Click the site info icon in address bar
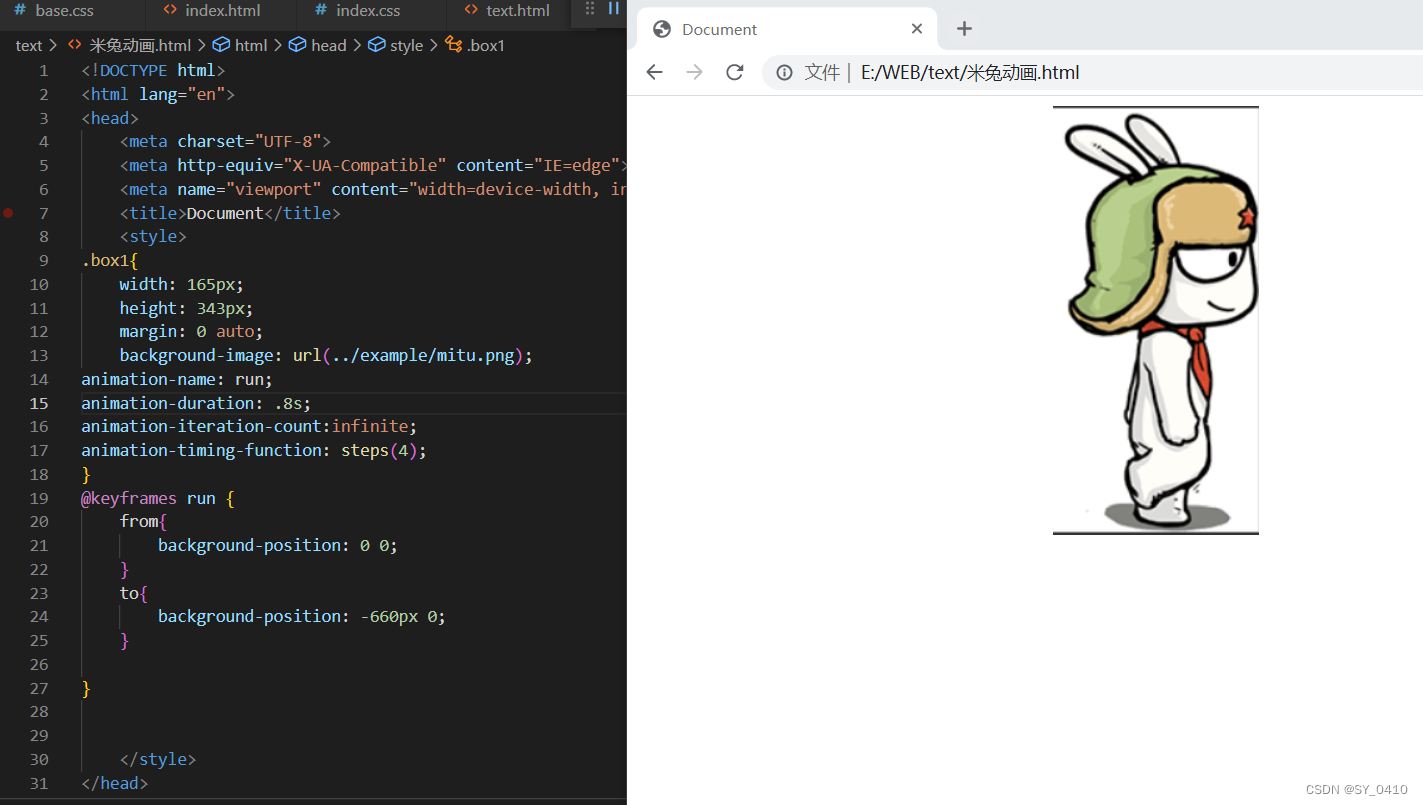The width and height of the screenshot is (1423, 805). point(785,72)
